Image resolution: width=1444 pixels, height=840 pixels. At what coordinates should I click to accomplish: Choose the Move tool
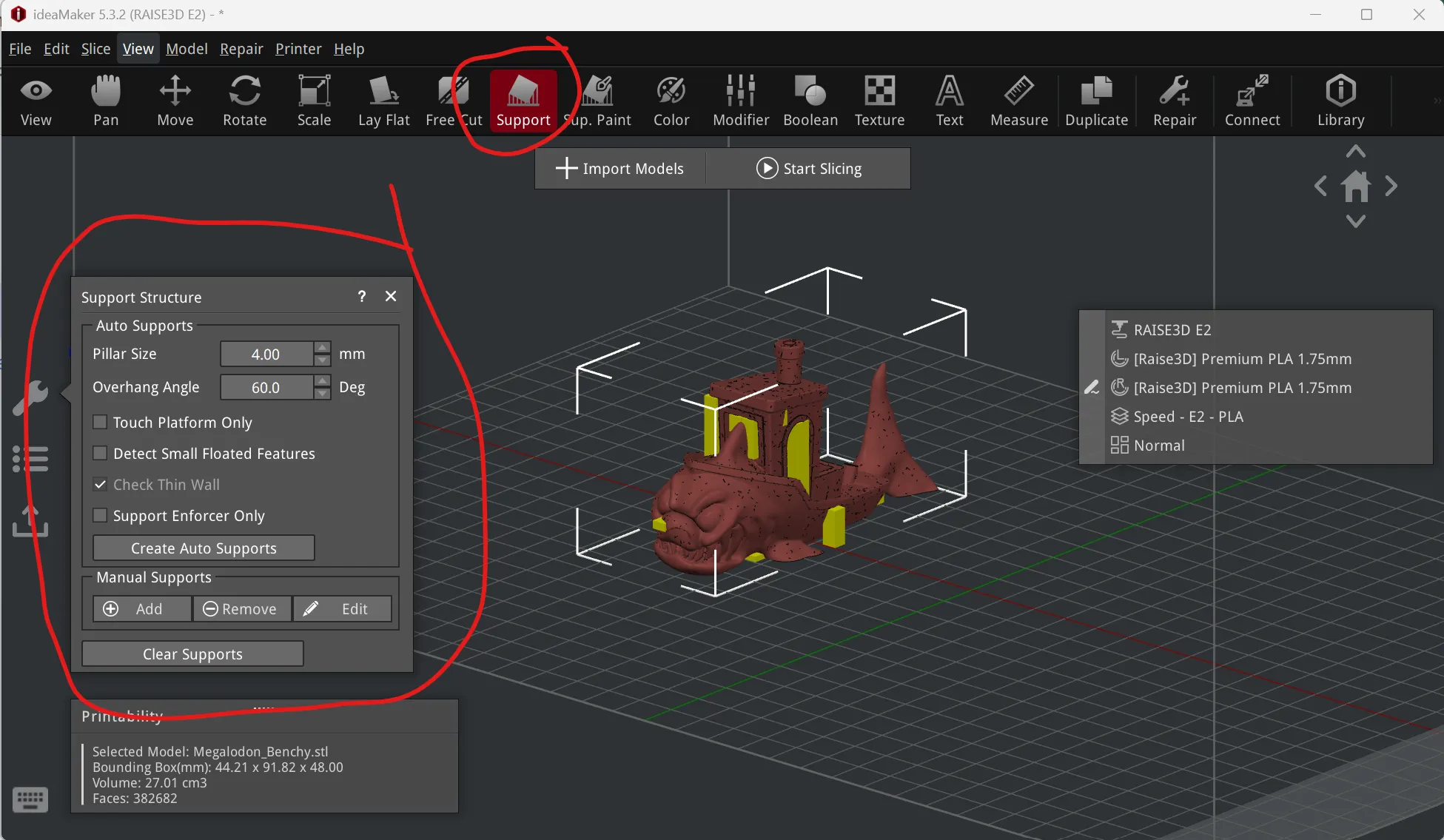(x=175, y=101)
